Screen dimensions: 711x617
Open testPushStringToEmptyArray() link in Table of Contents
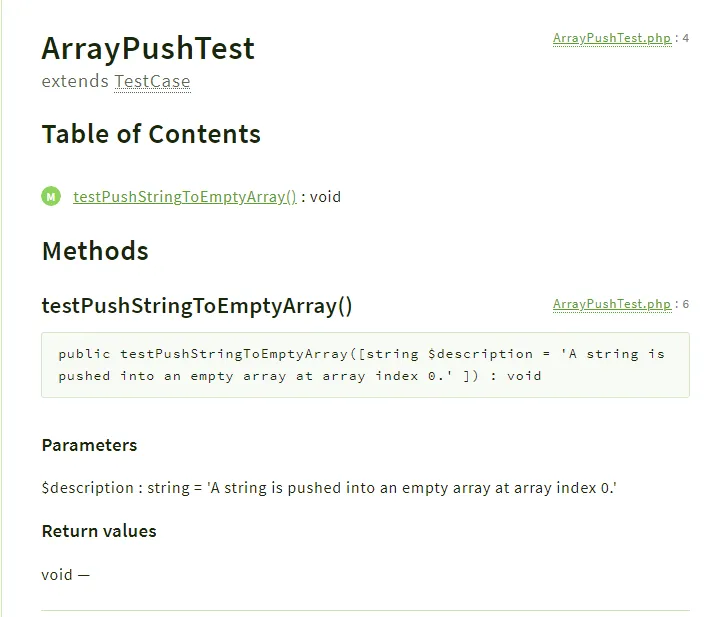tap(185, 197)
